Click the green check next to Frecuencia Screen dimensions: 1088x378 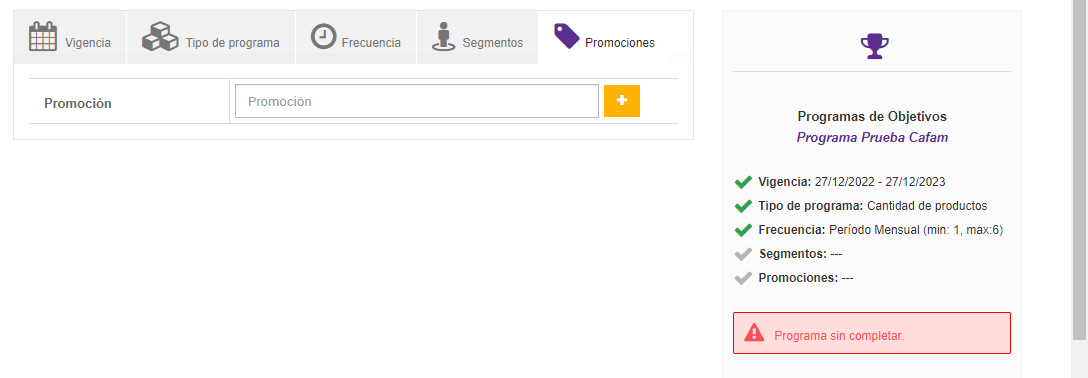pos(743,230)
